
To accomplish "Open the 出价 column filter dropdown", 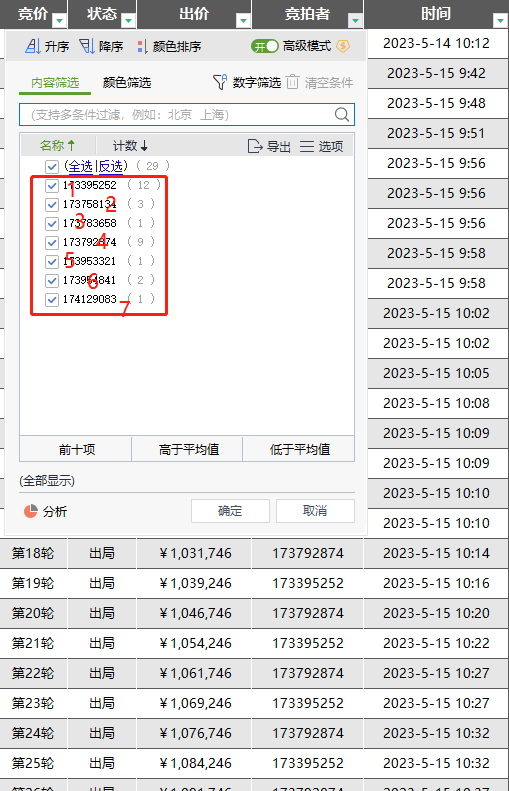I will click(244, 20).
